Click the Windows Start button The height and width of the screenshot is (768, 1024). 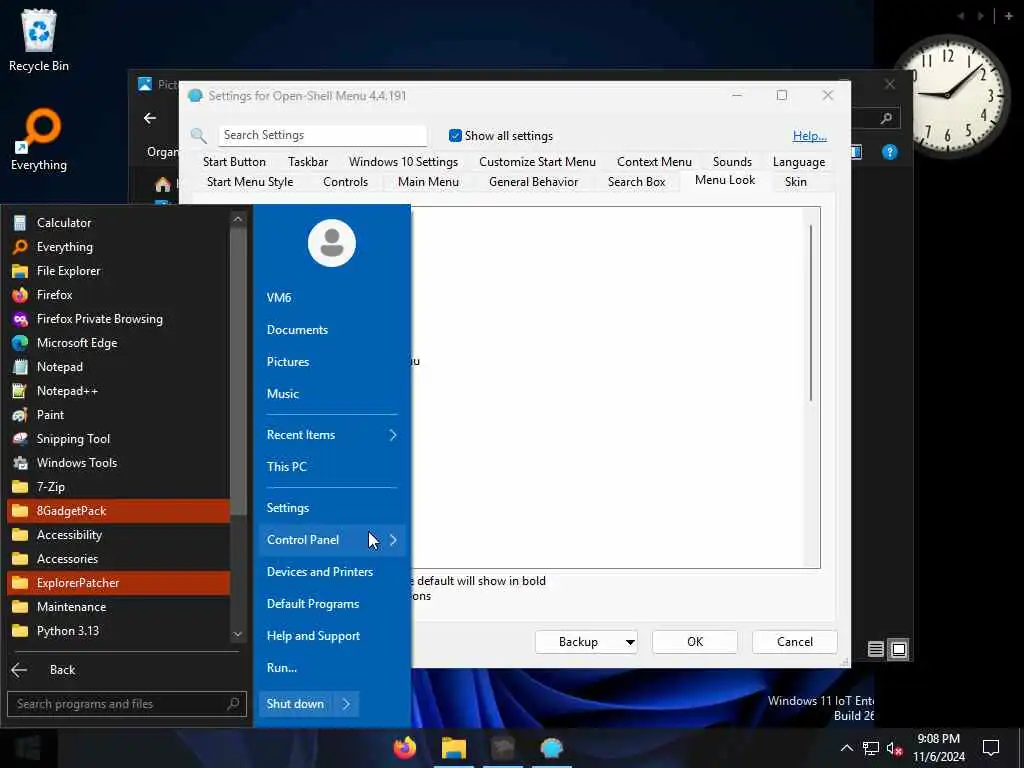click(28, 748)
